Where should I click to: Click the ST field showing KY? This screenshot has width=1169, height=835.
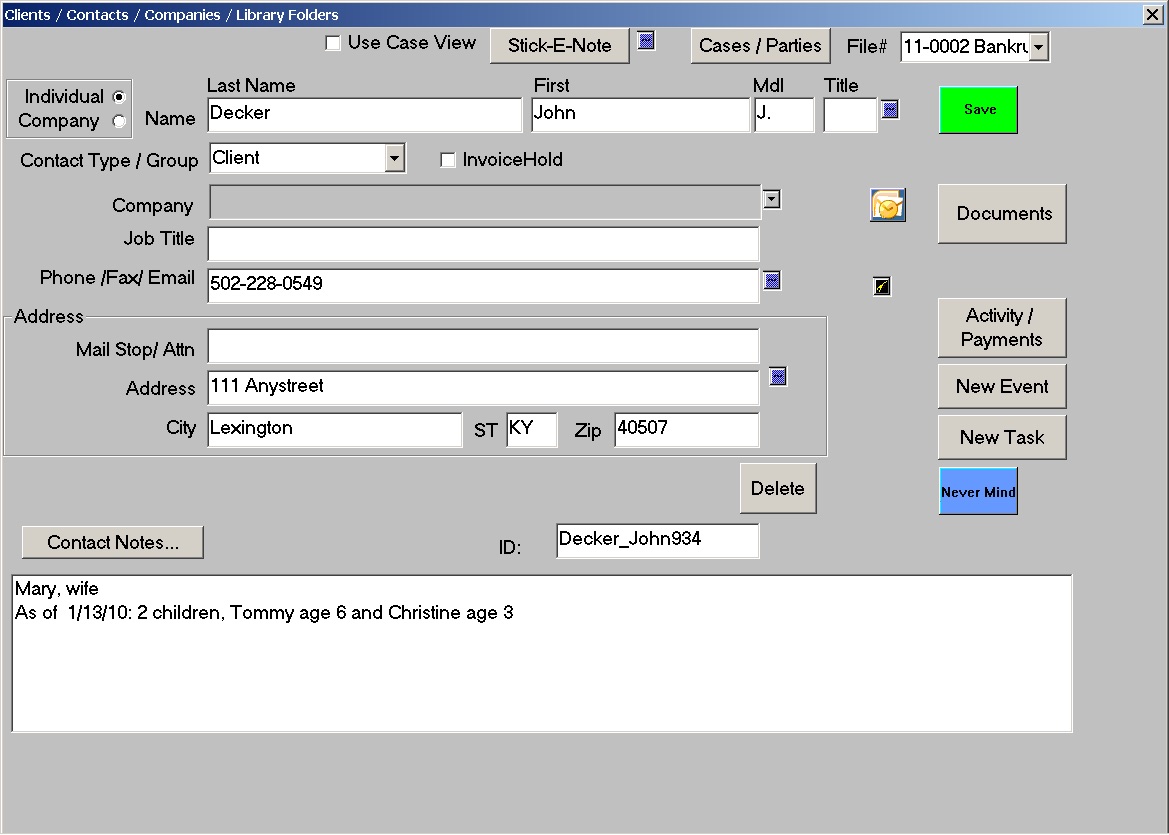532,429
